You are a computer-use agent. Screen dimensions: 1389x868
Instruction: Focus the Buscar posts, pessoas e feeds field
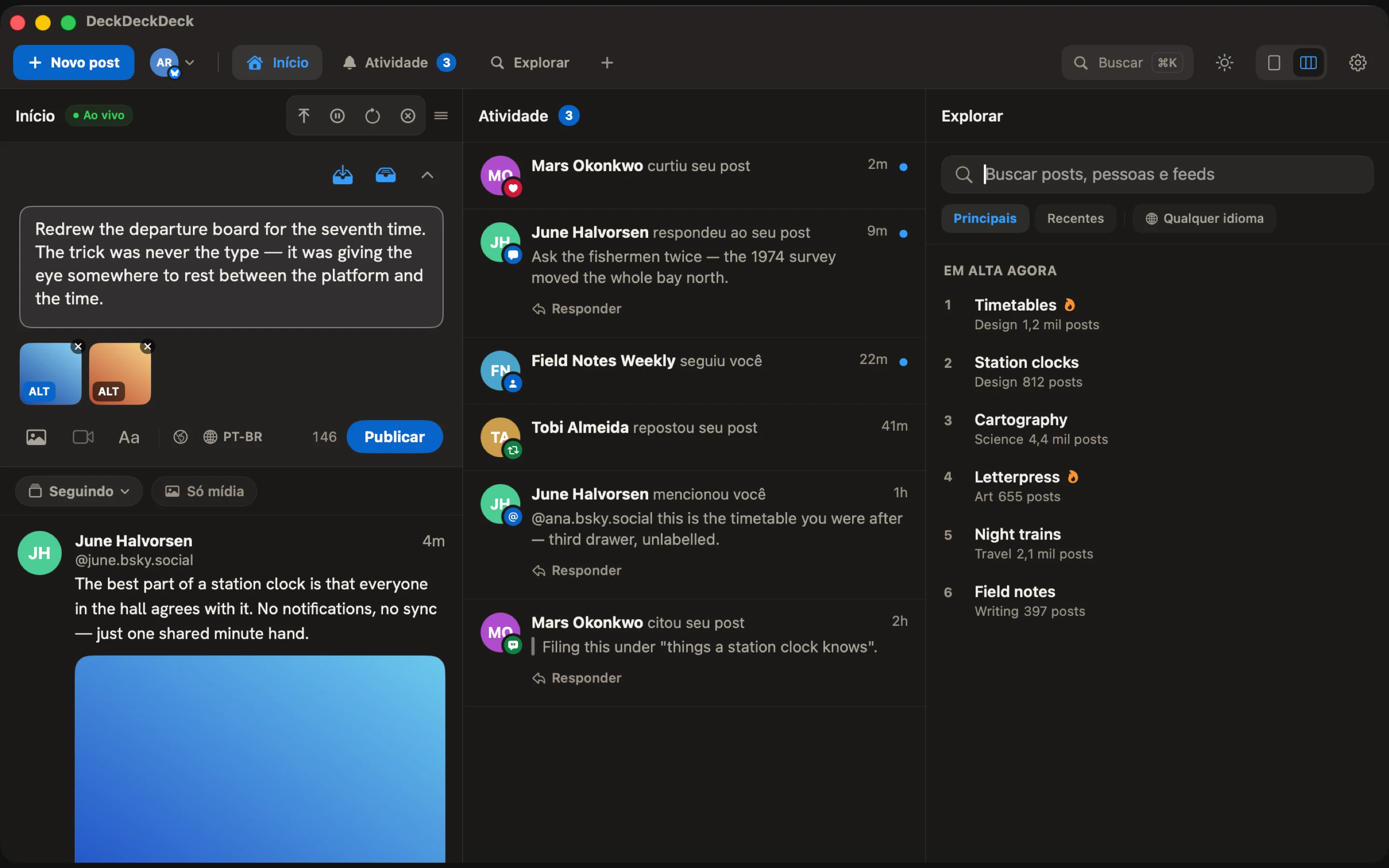pyautogui.click(x=1157, y=175)
